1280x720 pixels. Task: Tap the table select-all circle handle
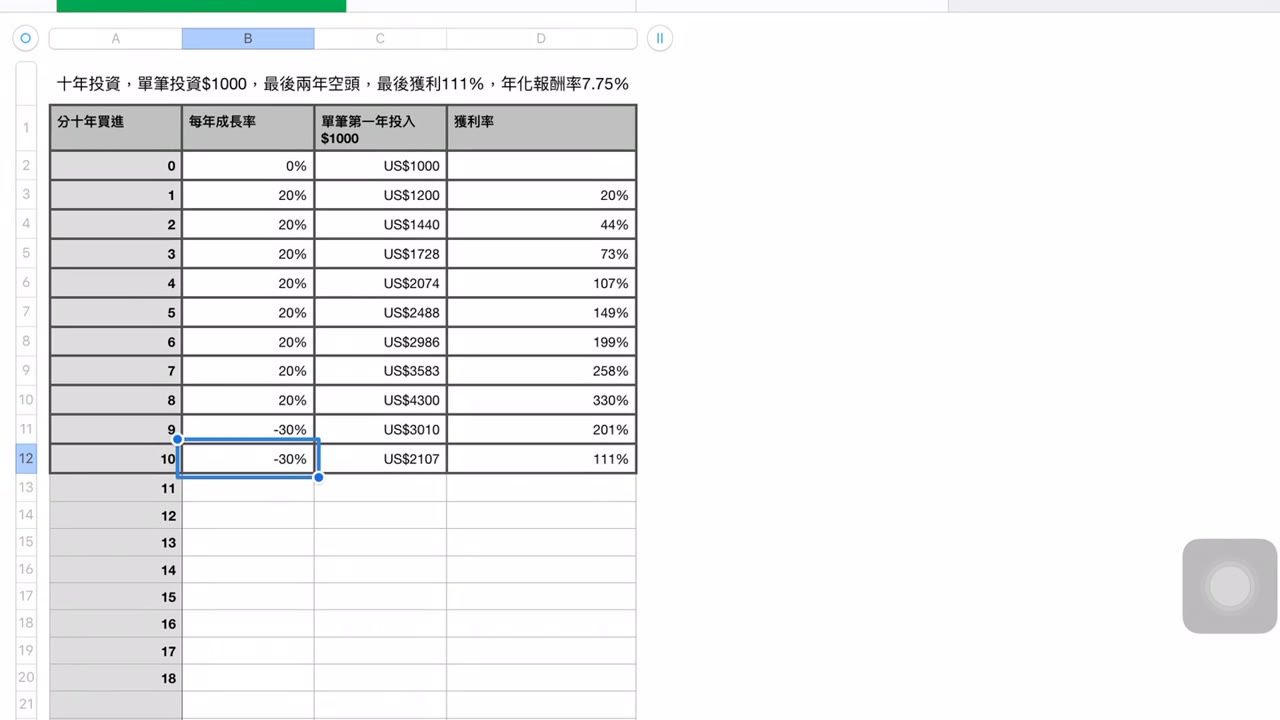(x=25, y=39)
